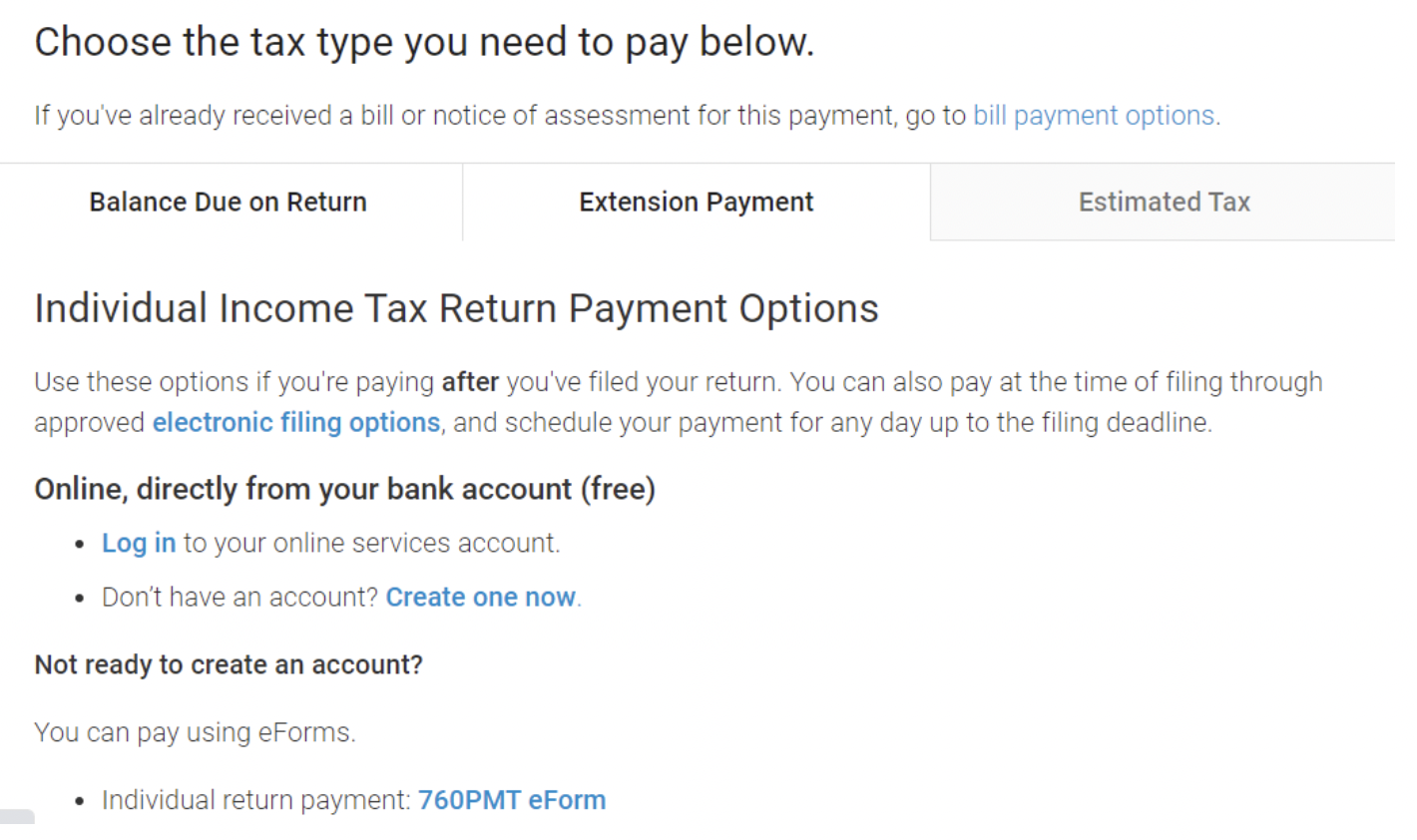Image resolution: width=1417 pixels, height=840 pixels.
Task: Open the 760PMT eForm link
Action: click(512, 800)
